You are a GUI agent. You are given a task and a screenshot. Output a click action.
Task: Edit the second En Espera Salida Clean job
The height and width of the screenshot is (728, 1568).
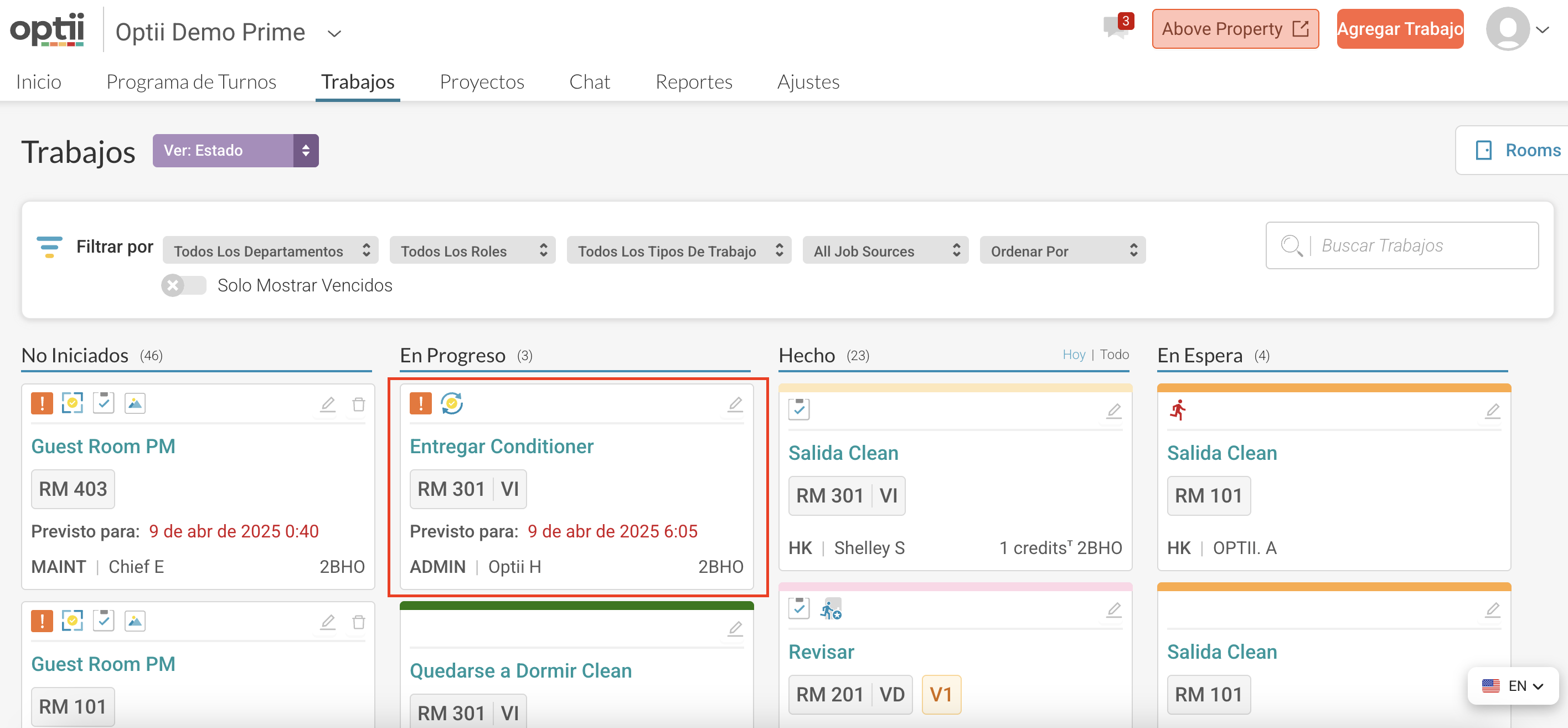coord(1492,609)
